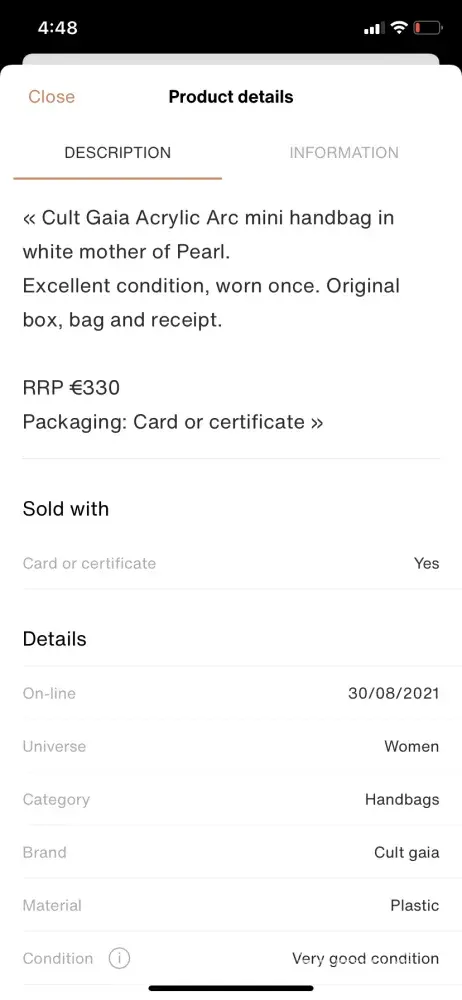Tap the Product details title
This screenshot has height=1000, width=462.
pyautogui.click(x=231, y=97)
